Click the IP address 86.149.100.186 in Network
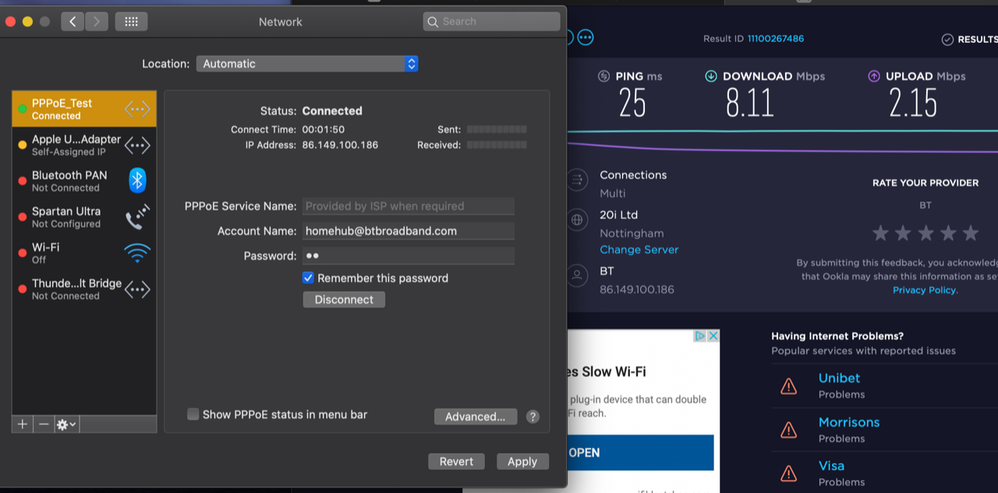Screen dimensions: 998x493 pos(340,145)
